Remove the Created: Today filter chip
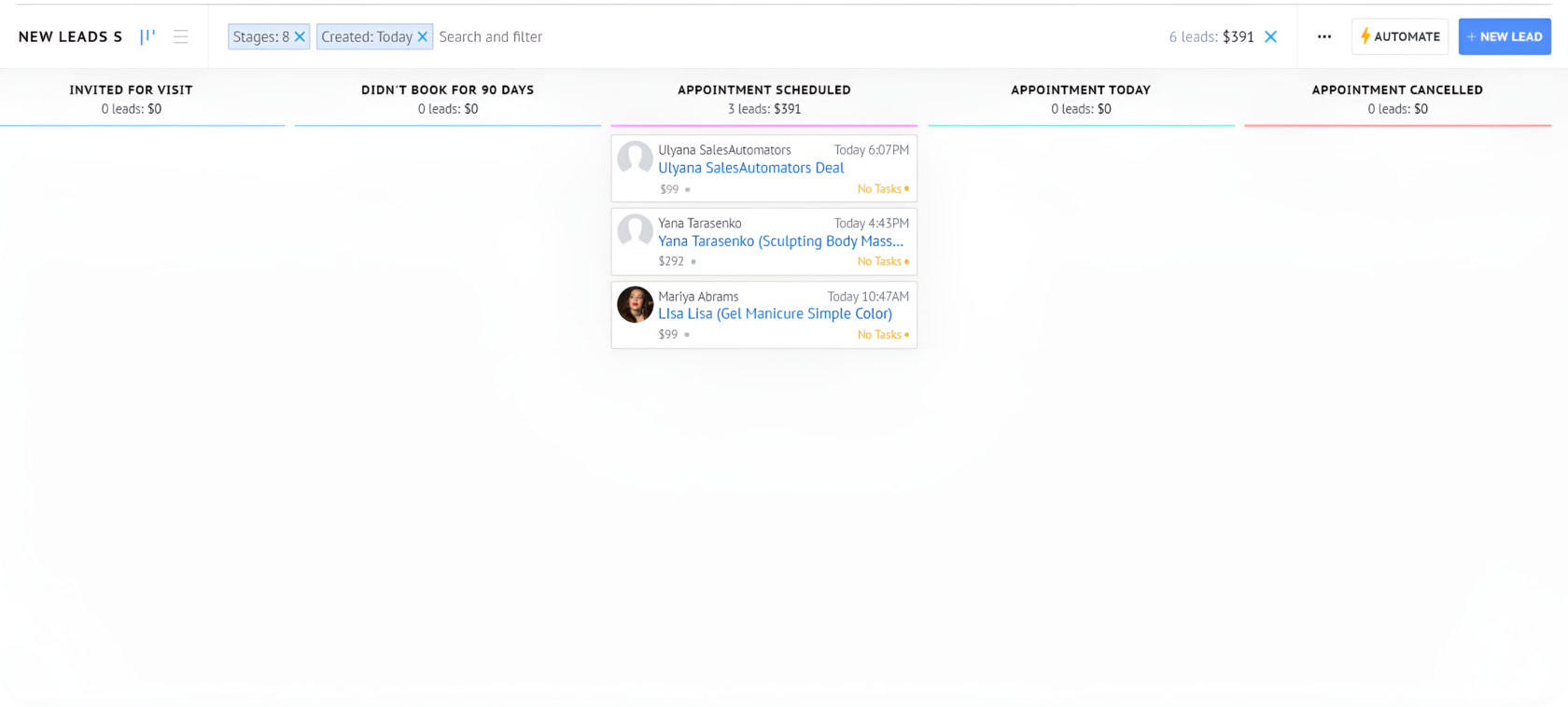Screen dimensions: 1568x707 click(422, 36)
